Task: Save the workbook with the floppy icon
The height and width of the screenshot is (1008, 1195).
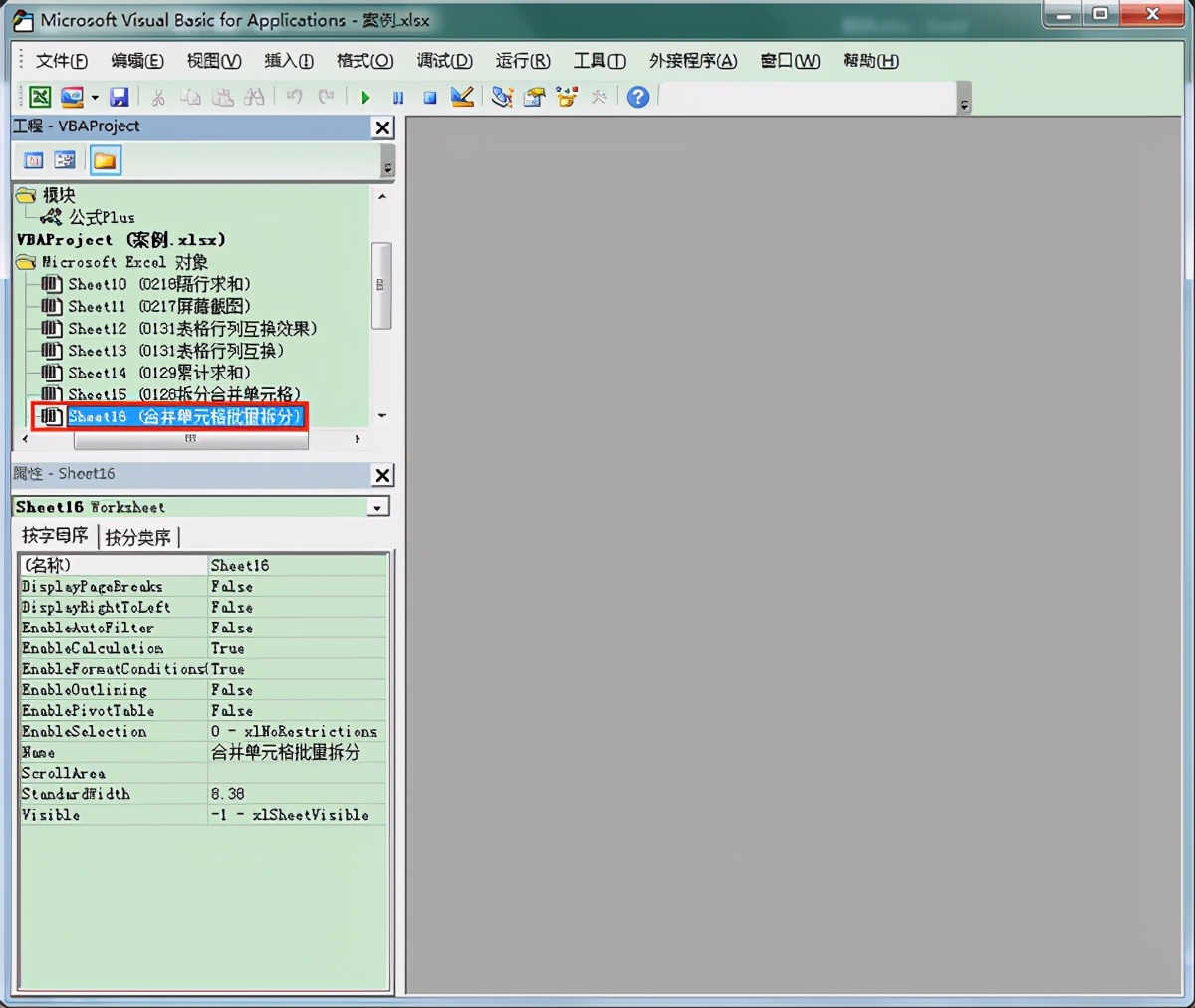Action: click(119, 97)
